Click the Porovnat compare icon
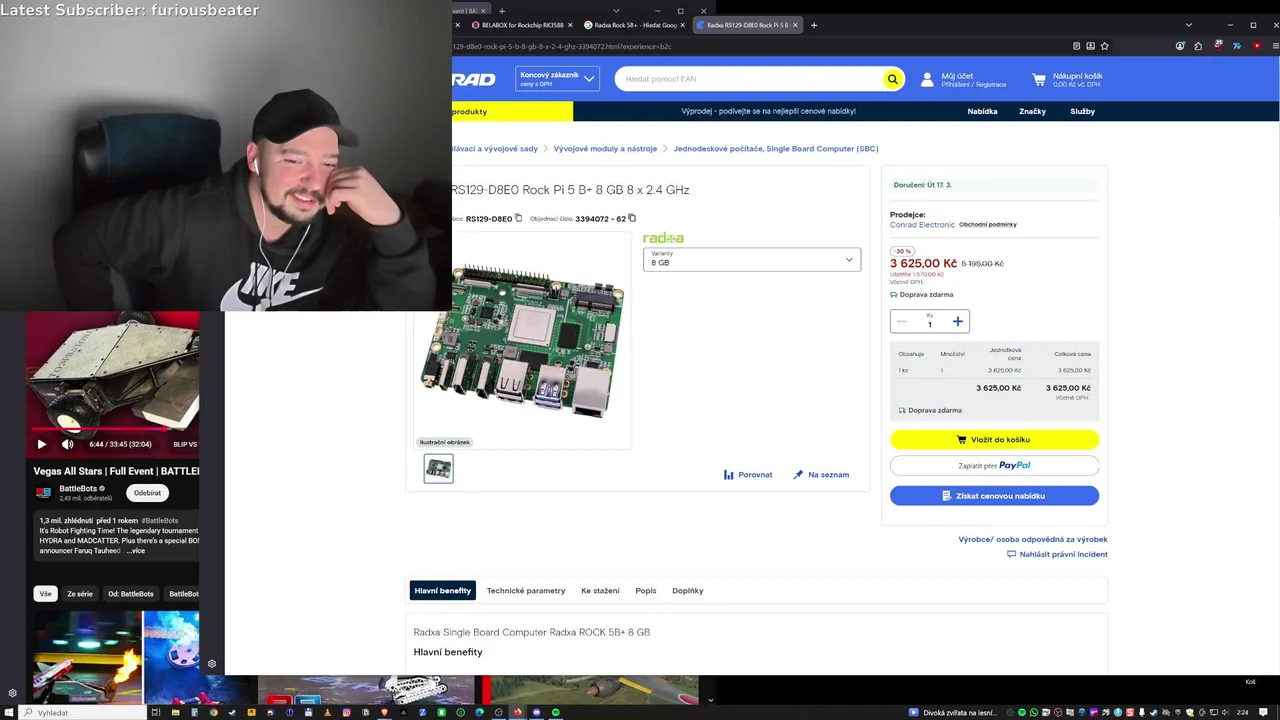 click(729, 475)
